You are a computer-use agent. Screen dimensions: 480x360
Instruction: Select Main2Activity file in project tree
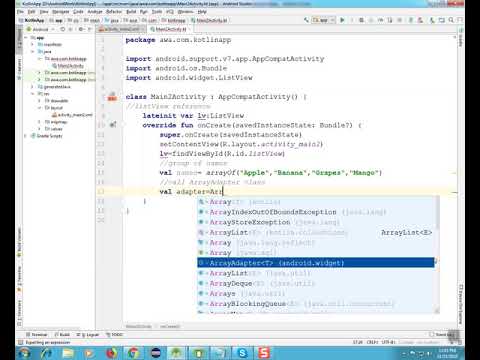pos(68,66)
